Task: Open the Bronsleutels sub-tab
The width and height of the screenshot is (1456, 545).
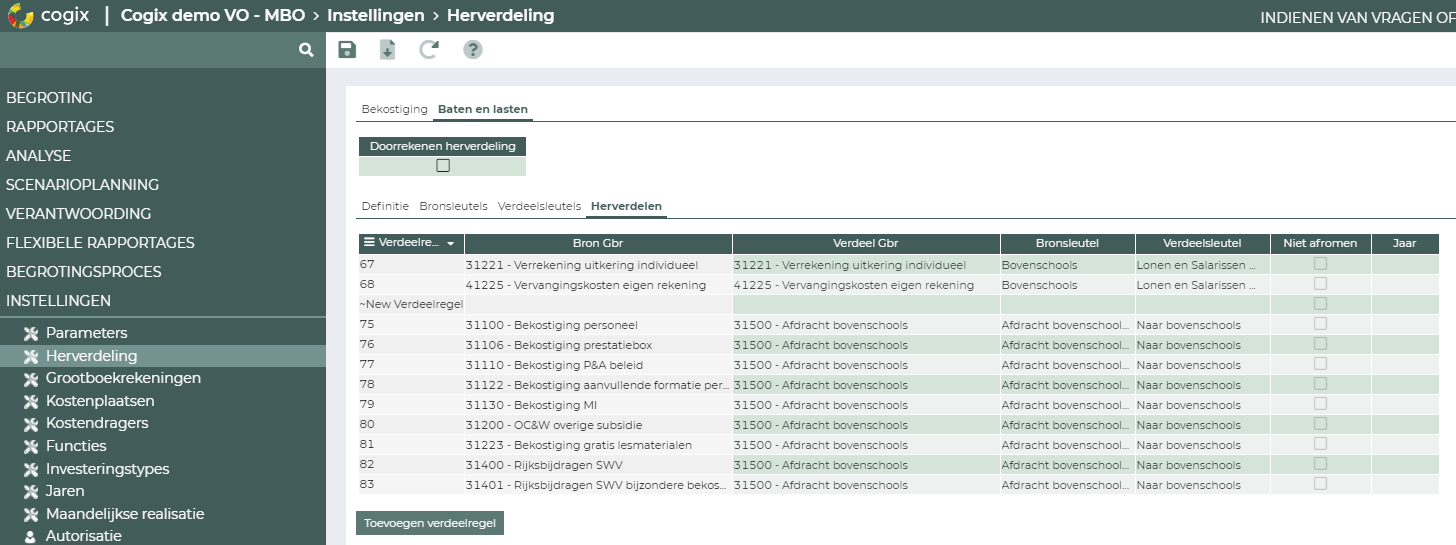Action: point(453,206)
